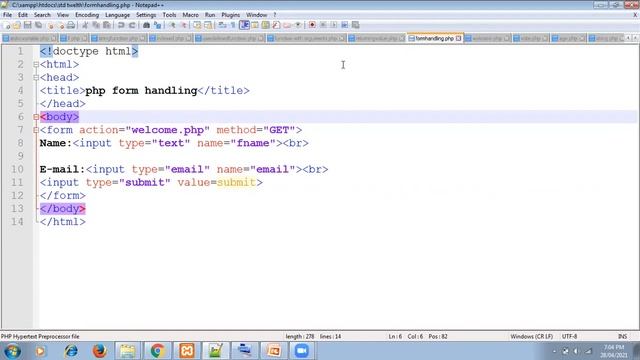
Task: Open the Encoding menu
Action: [x=87, y=15]
